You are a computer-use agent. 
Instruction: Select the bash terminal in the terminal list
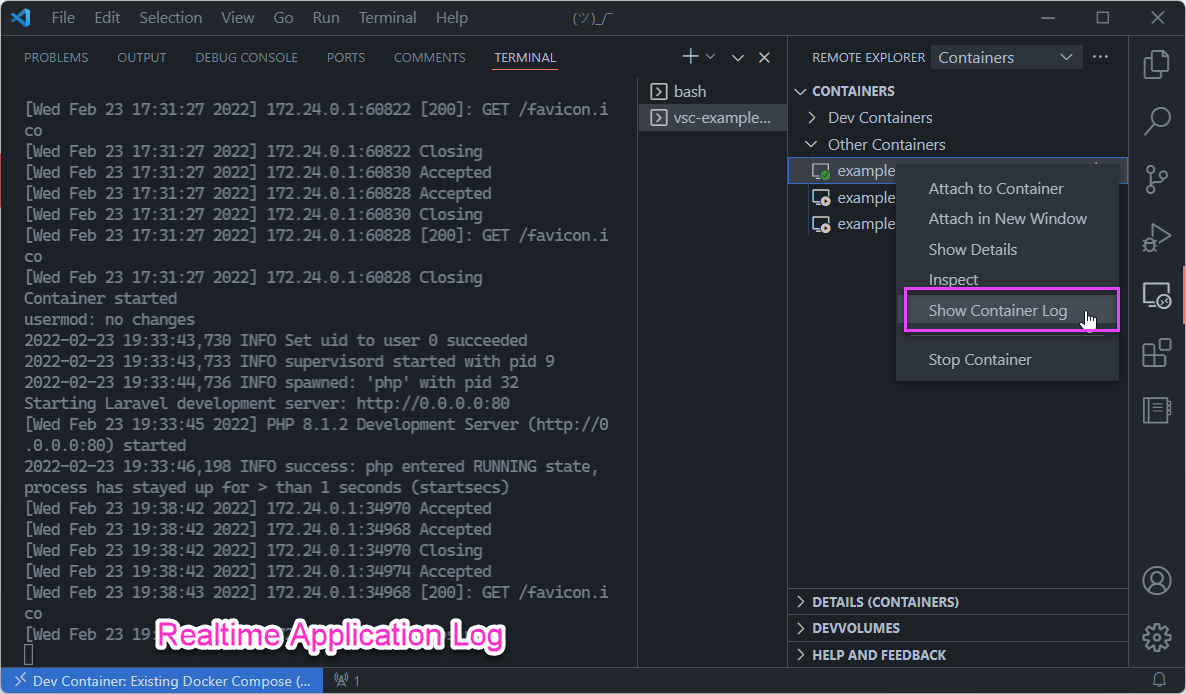click(689, 91)
